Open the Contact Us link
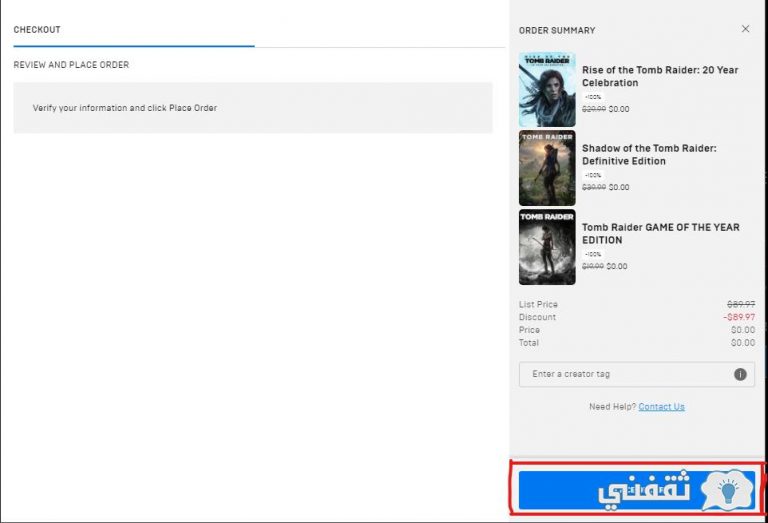Viewport: 768px width, 523px height. pyautogui.click(x=661, y=406)
